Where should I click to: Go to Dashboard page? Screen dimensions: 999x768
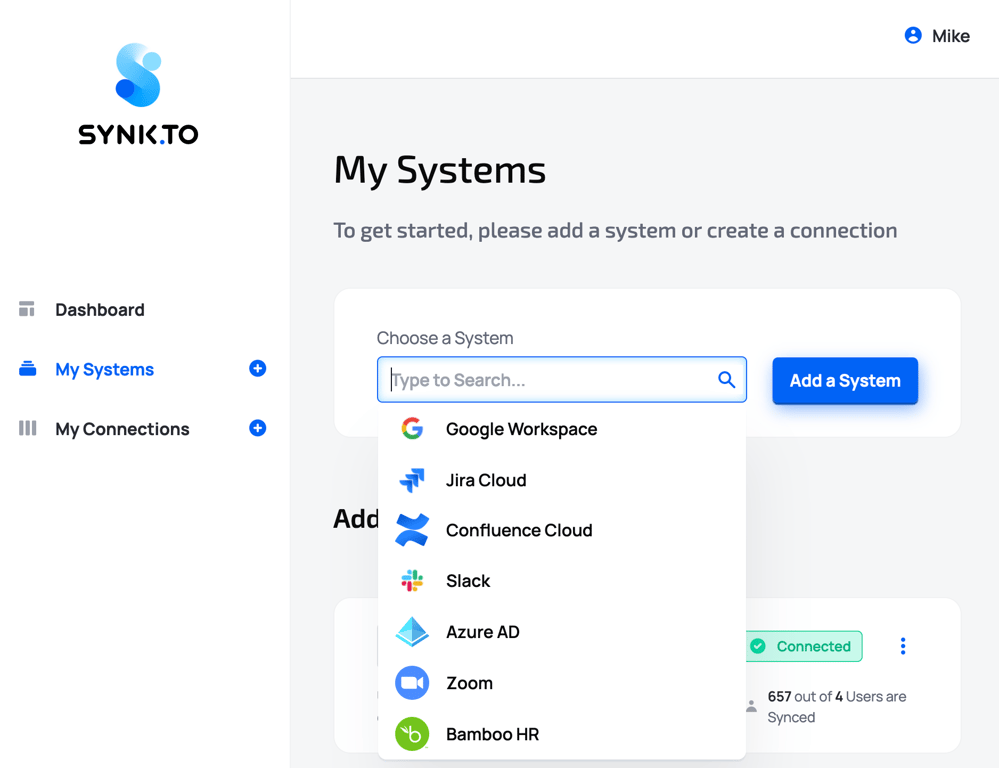100,310
